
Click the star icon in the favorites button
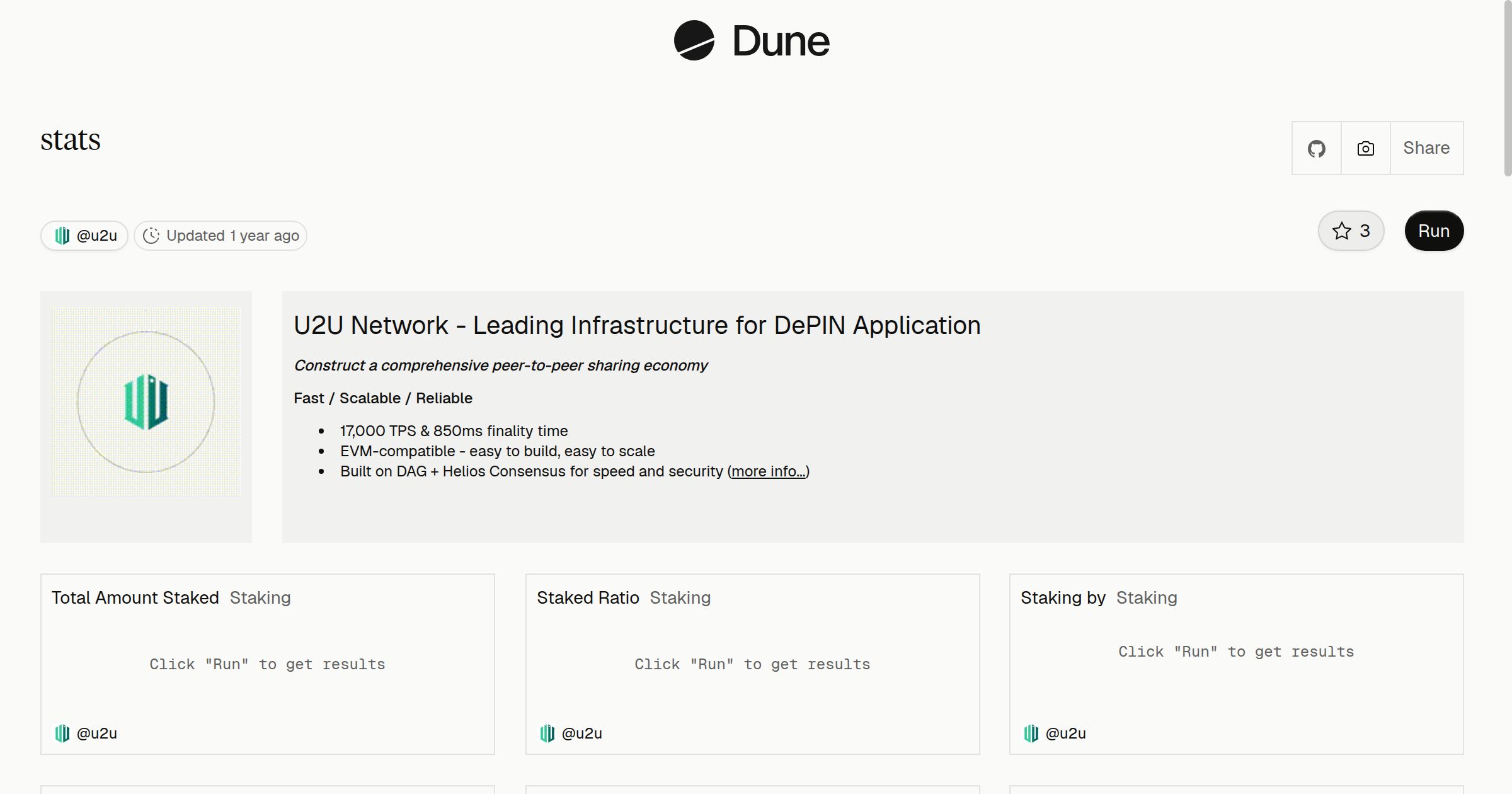[x=1341, y=231]
